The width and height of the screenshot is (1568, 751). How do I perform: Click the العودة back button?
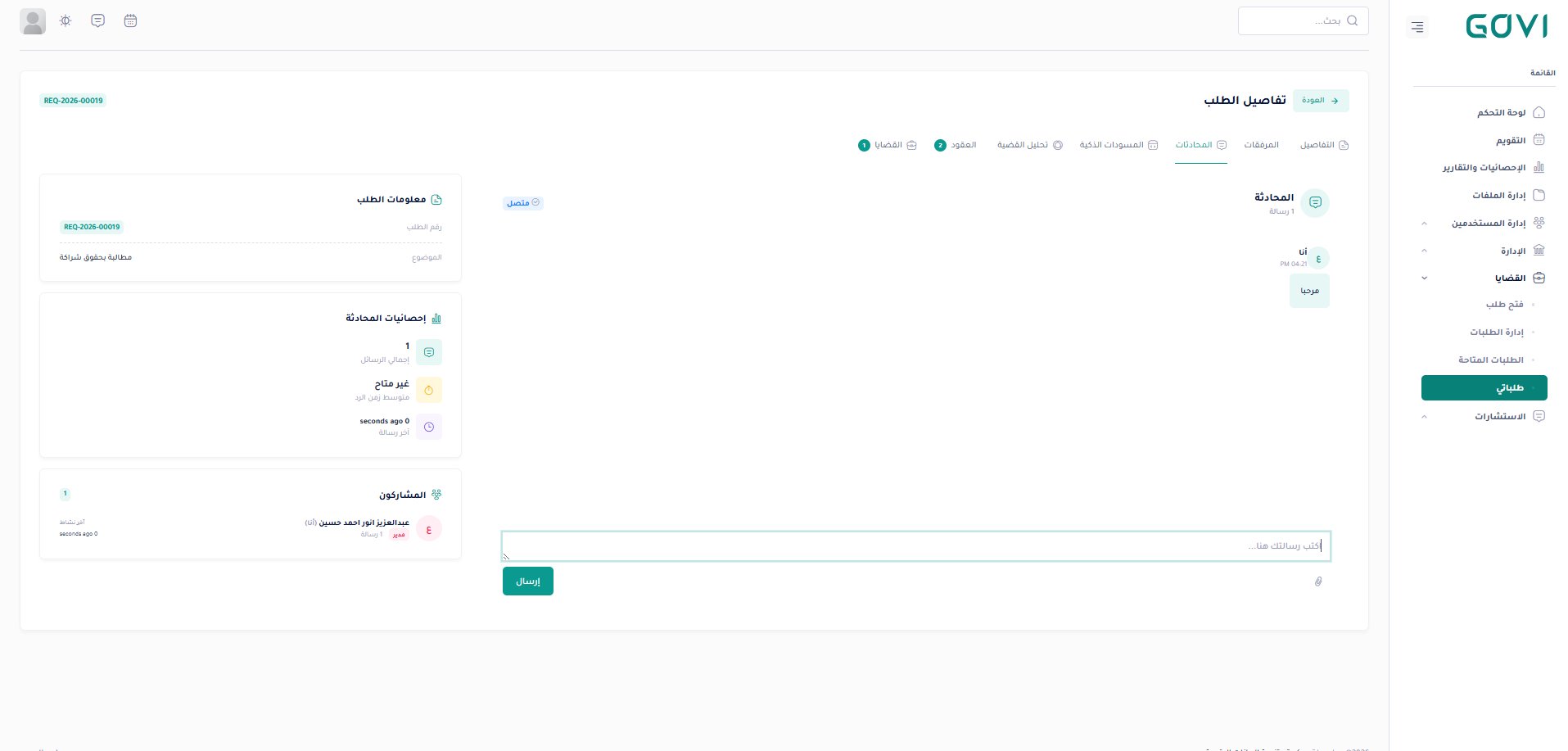pyautogui.click(x=1320, y=101)
